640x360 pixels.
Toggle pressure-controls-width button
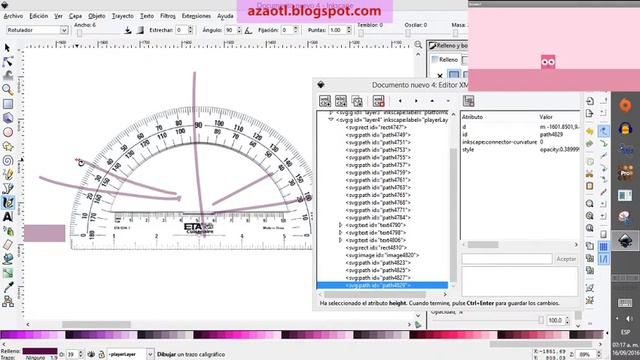(128, 30)
